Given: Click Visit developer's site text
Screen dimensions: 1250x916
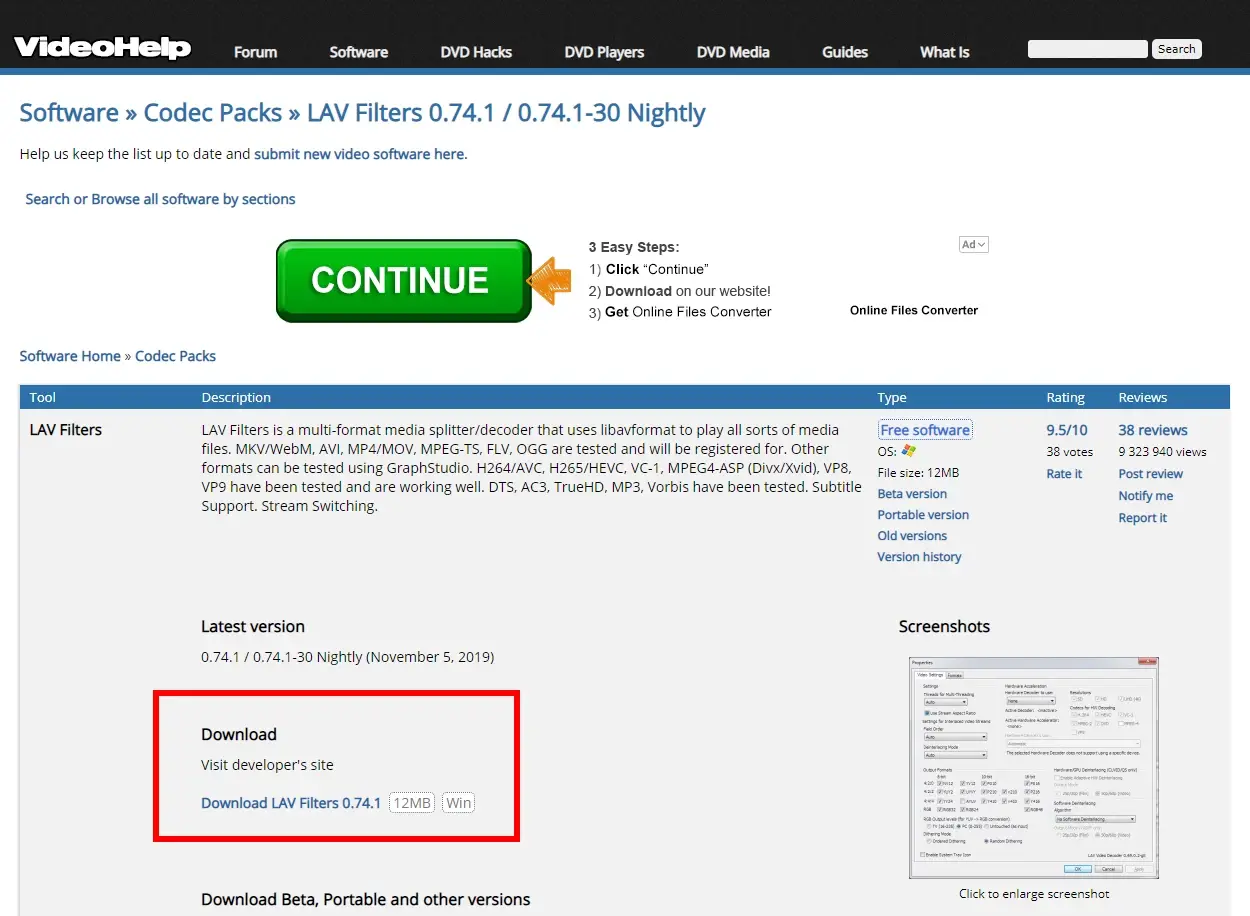Looking at the screenshot, I should click(267, 765).
